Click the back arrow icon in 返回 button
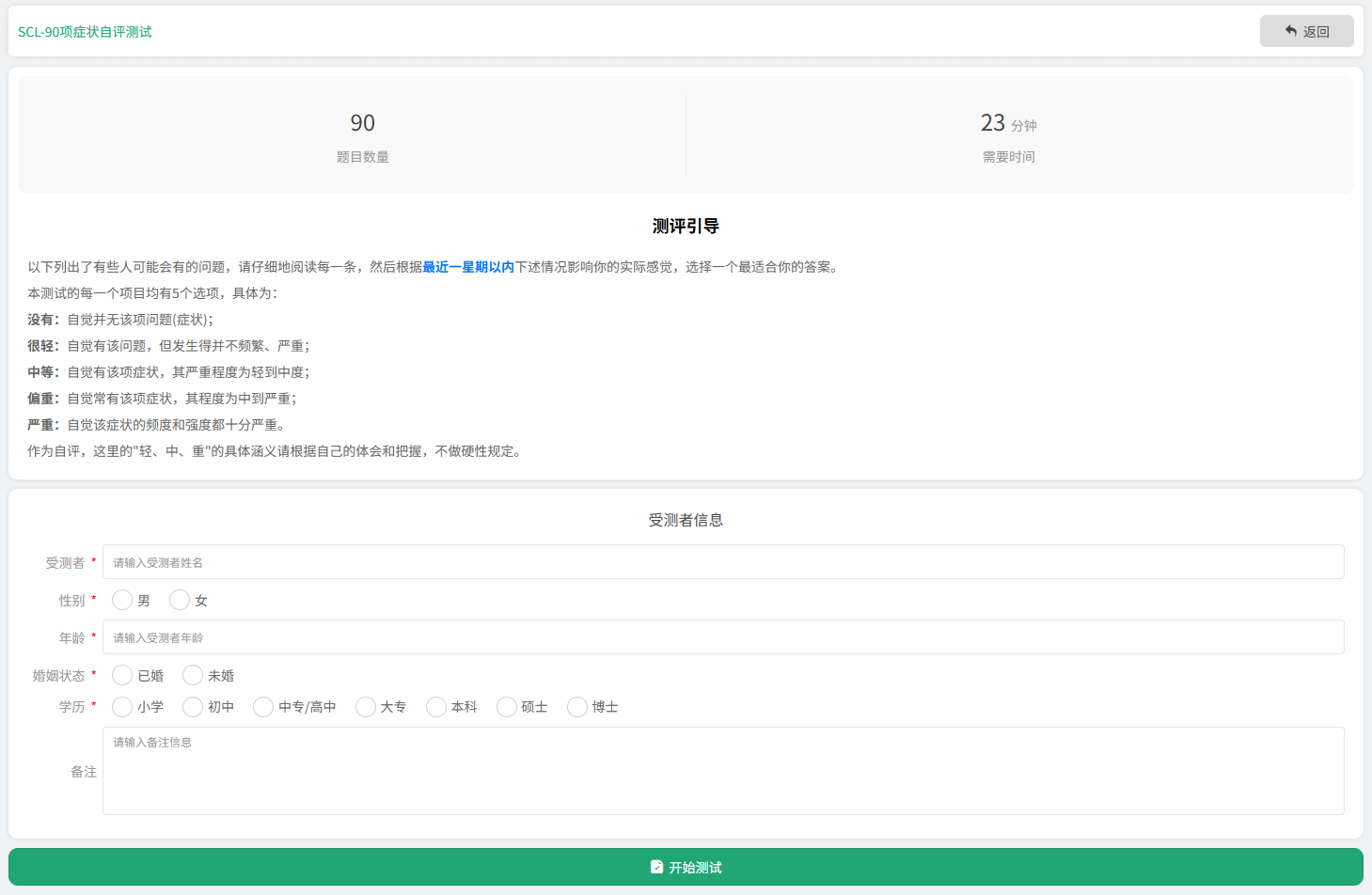 pos(1291,31)
